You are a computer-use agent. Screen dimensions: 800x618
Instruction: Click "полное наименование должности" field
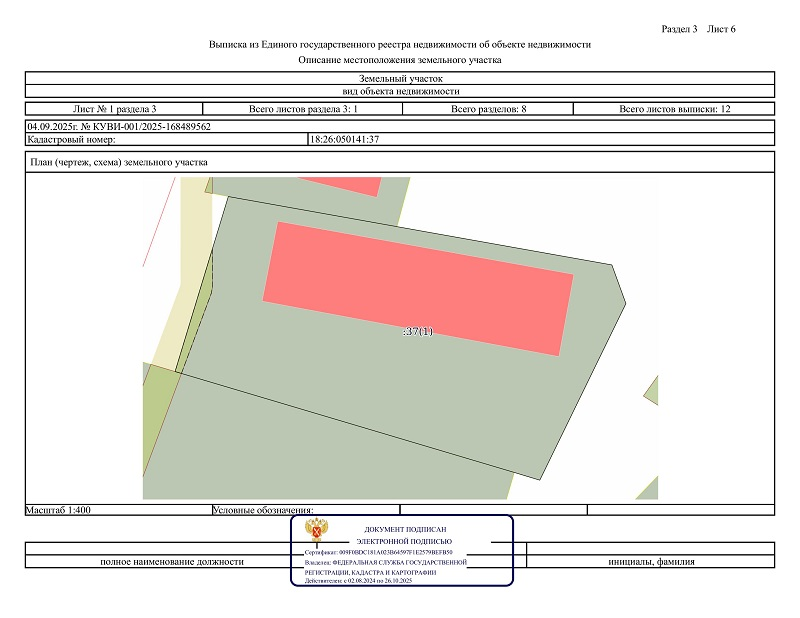click(171, 562)
